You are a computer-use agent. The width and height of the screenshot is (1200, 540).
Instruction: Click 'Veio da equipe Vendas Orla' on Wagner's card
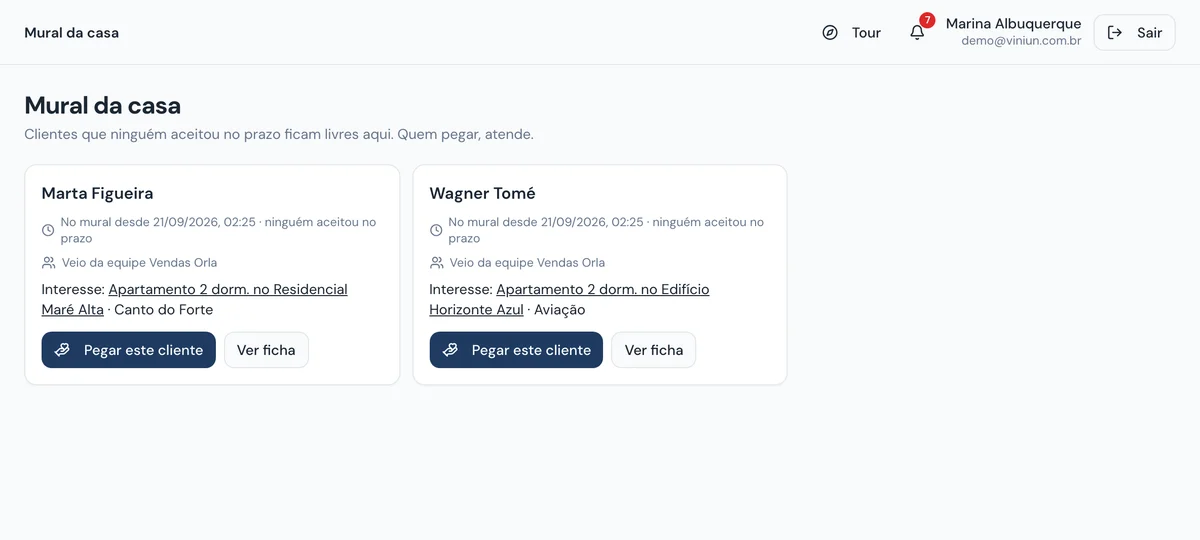pyautogui.click(x=527, y=263)
